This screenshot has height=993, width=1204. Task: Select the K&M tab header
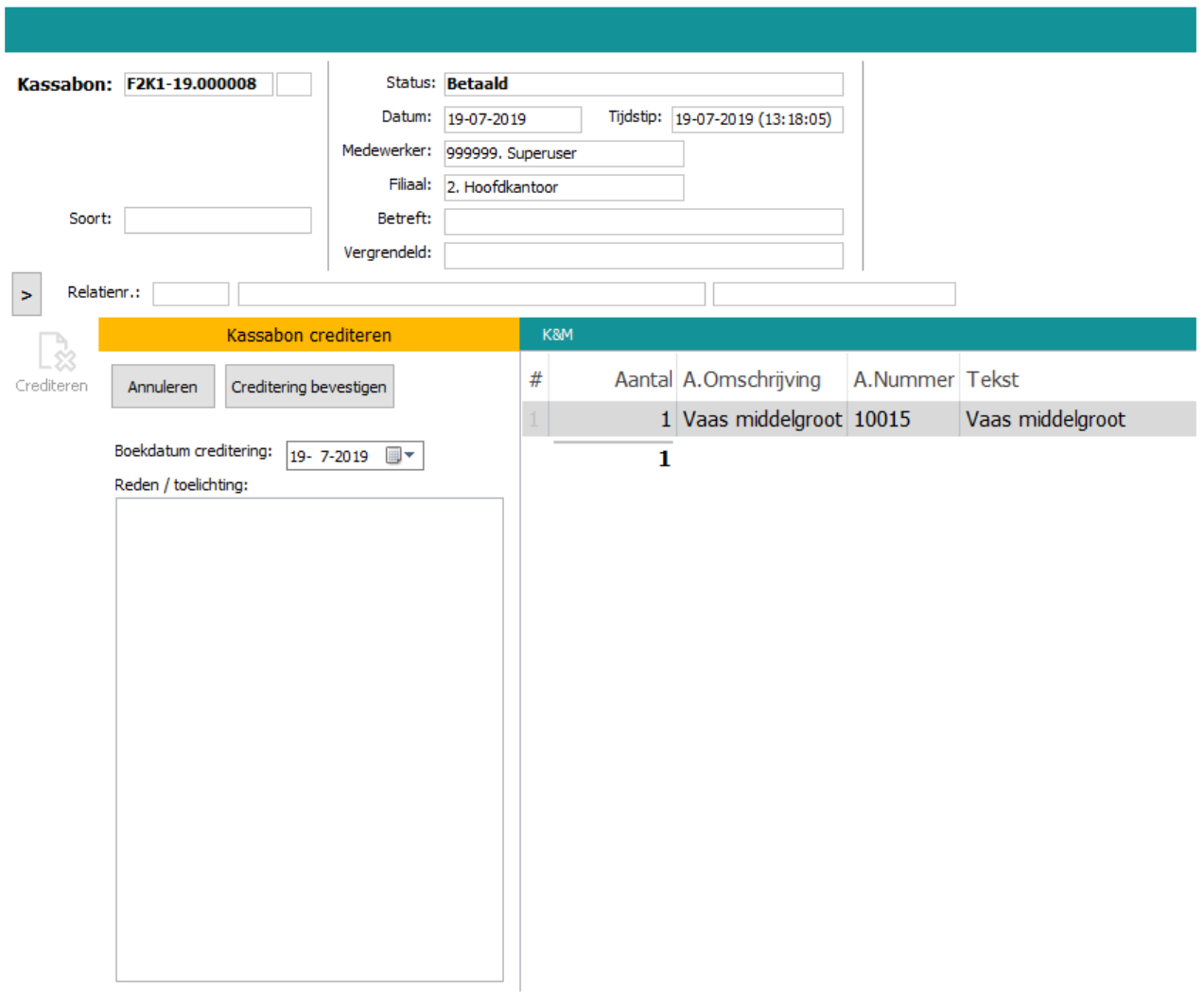(557, 335)
